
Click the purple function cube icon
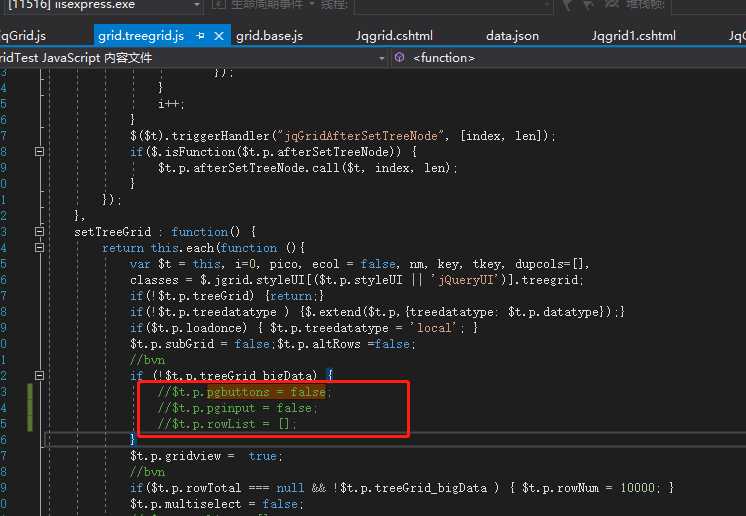point(400,58)
